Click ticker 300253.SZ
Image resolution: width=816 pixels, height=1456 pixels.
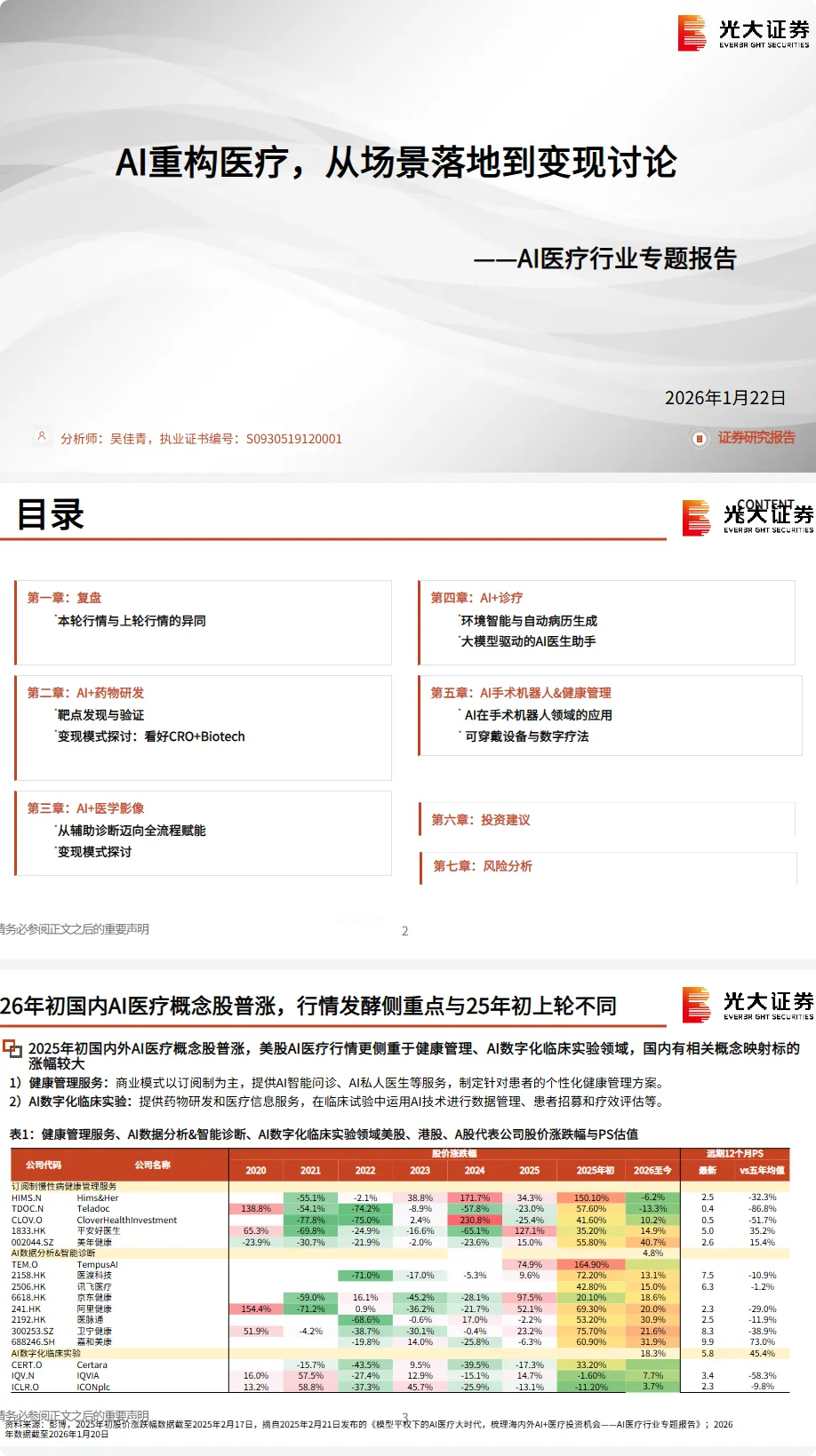click(32, 1332)
